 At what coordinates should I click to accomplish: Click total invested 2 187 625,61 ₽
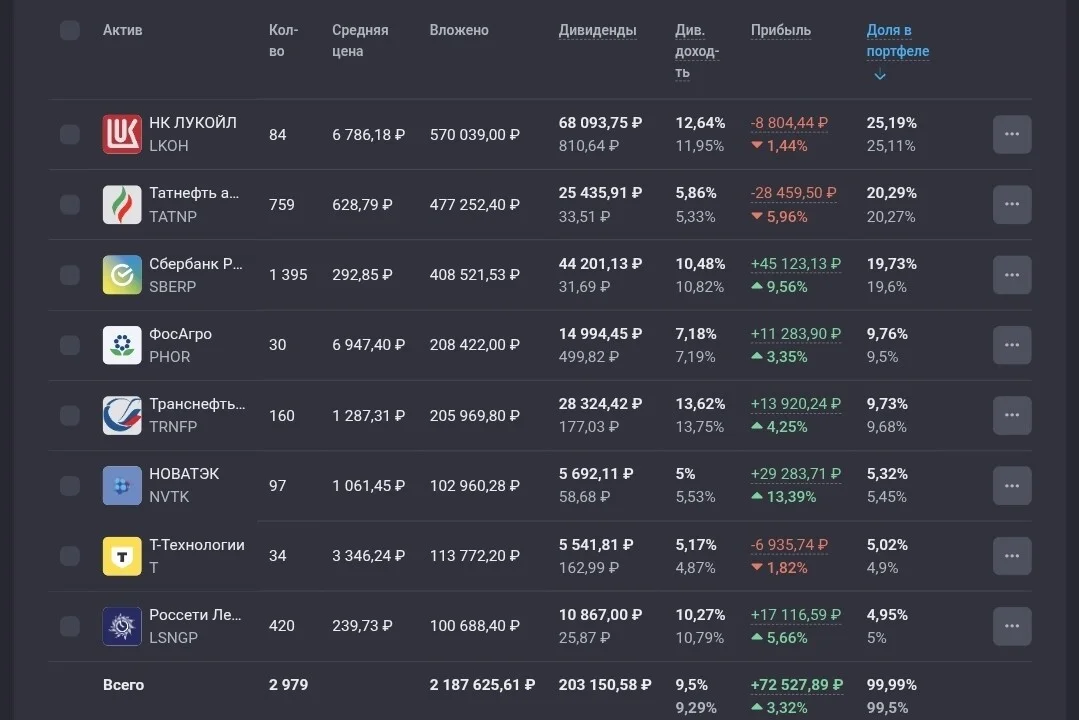(482, 685)
